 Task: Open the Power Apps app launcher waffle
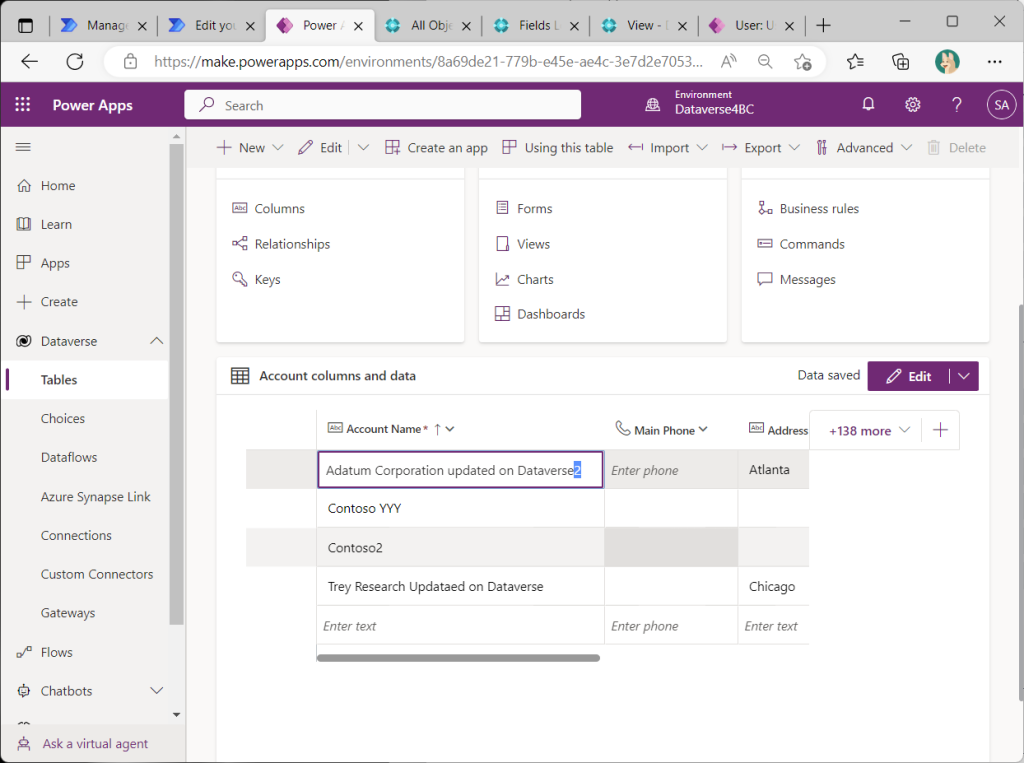(23, 105)
